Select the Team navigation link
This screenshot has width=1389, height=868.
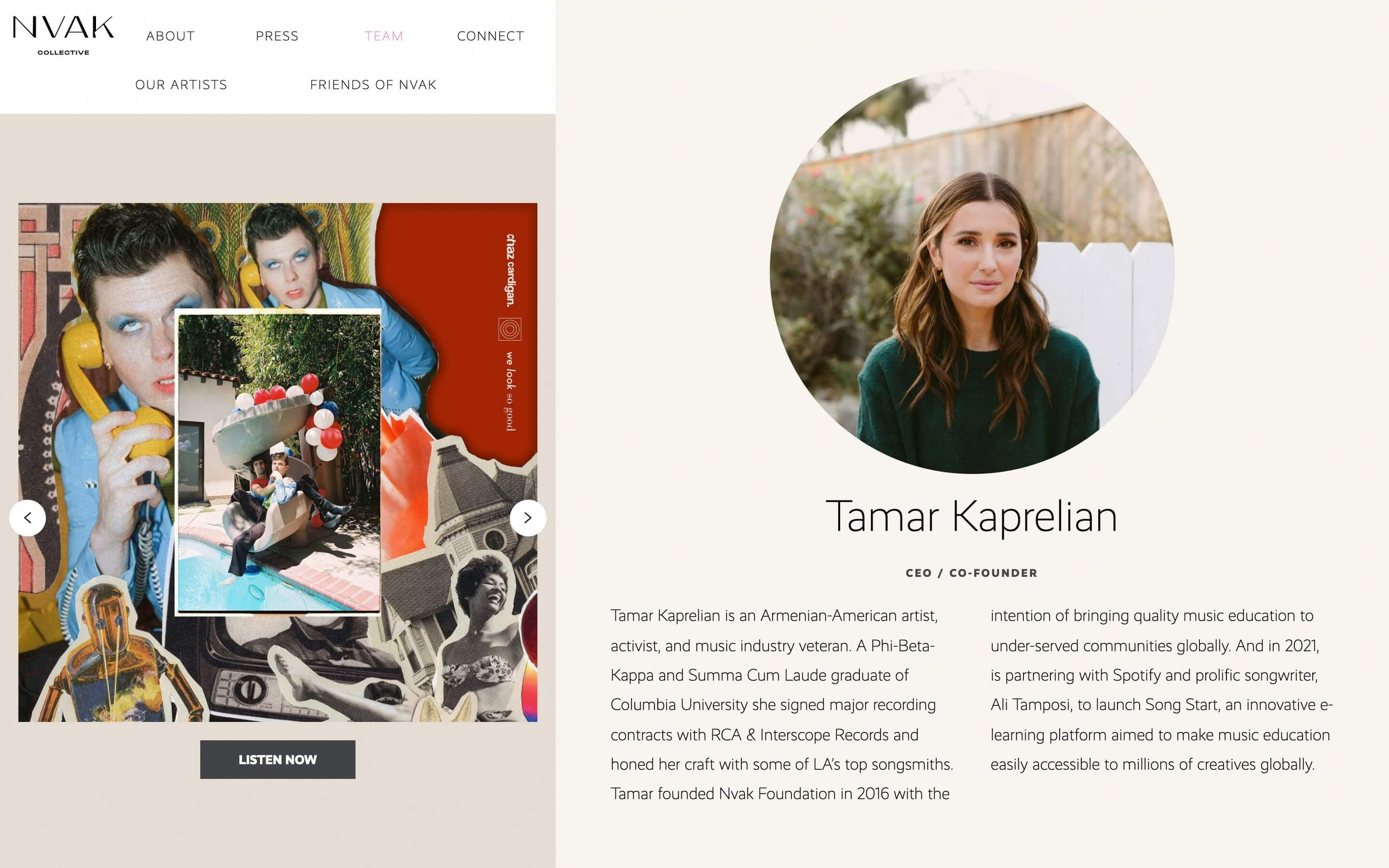(384, 36)
